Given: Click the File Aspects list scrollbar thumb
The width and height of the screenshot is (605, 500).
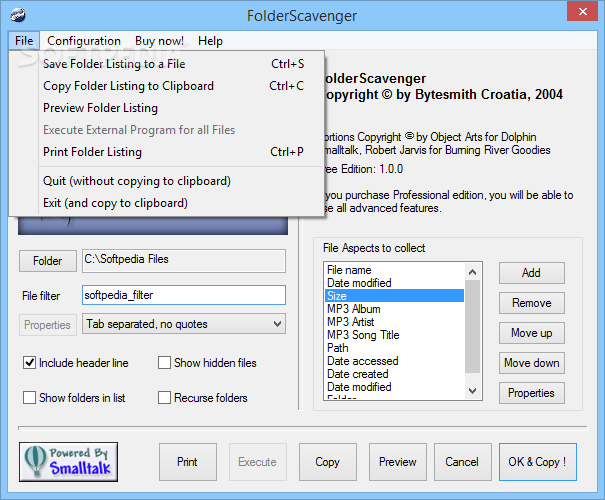Looking at the screenshot, I should click(472, 326).
